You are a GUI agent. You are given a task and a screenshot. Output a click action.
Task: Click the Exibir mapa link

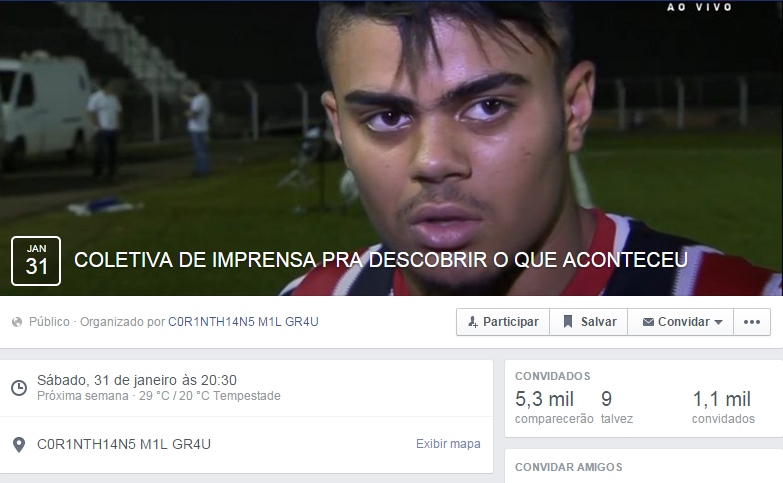point(448,444)
